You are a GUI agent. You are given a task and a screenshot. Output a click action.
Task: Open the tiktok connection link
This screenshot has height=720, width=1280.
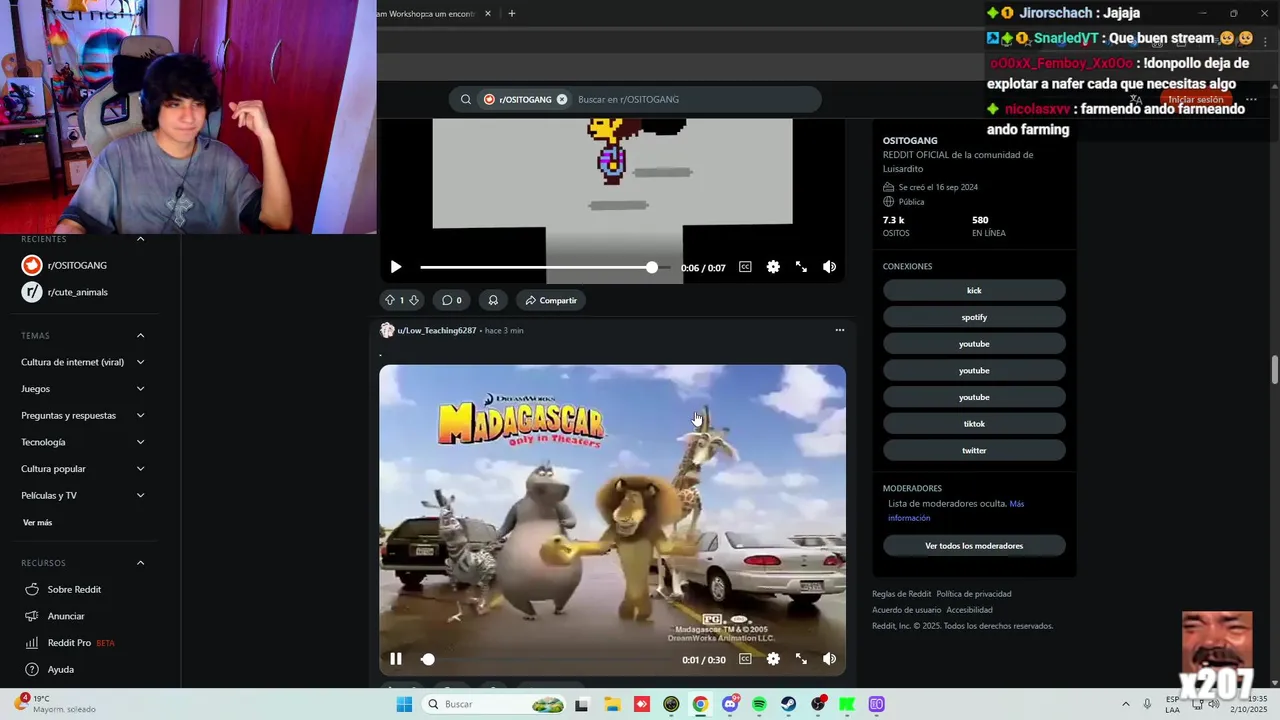[974, 424]
